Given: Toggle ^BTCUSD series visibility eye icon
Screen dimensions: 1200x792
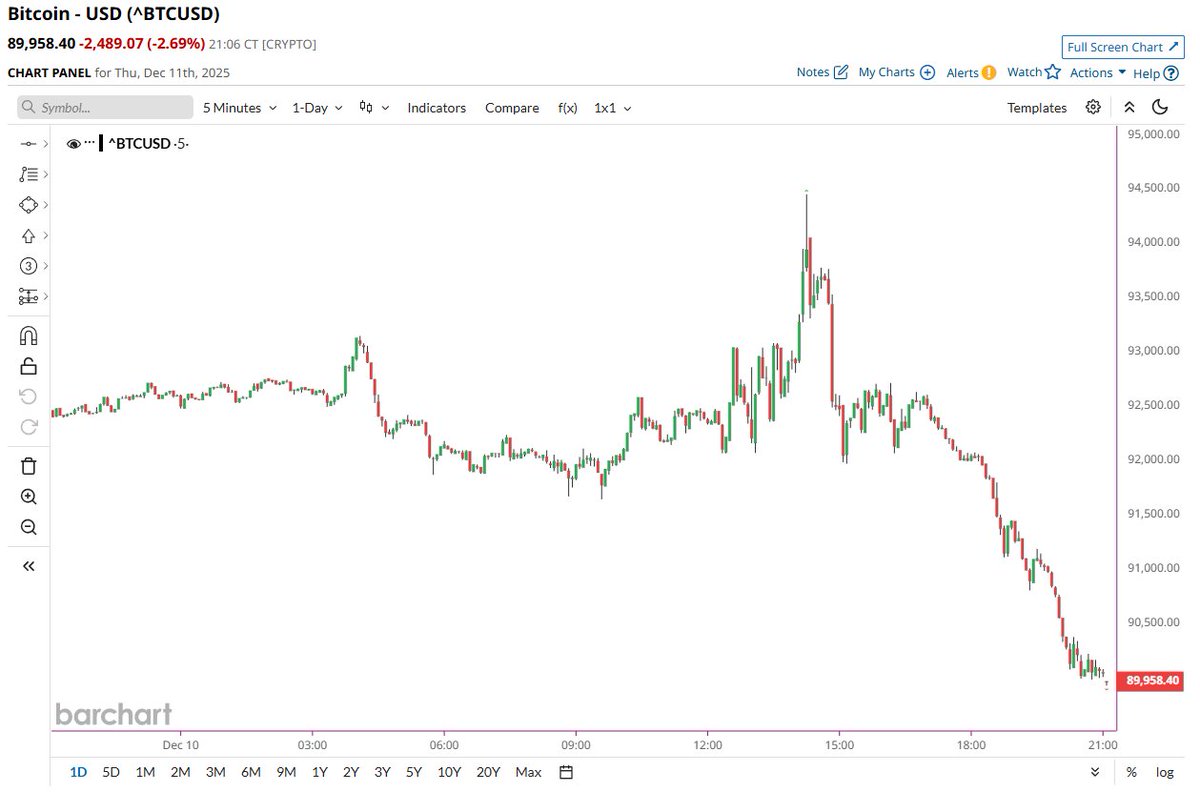Looking at the screenshot, I should coord(73,144).
